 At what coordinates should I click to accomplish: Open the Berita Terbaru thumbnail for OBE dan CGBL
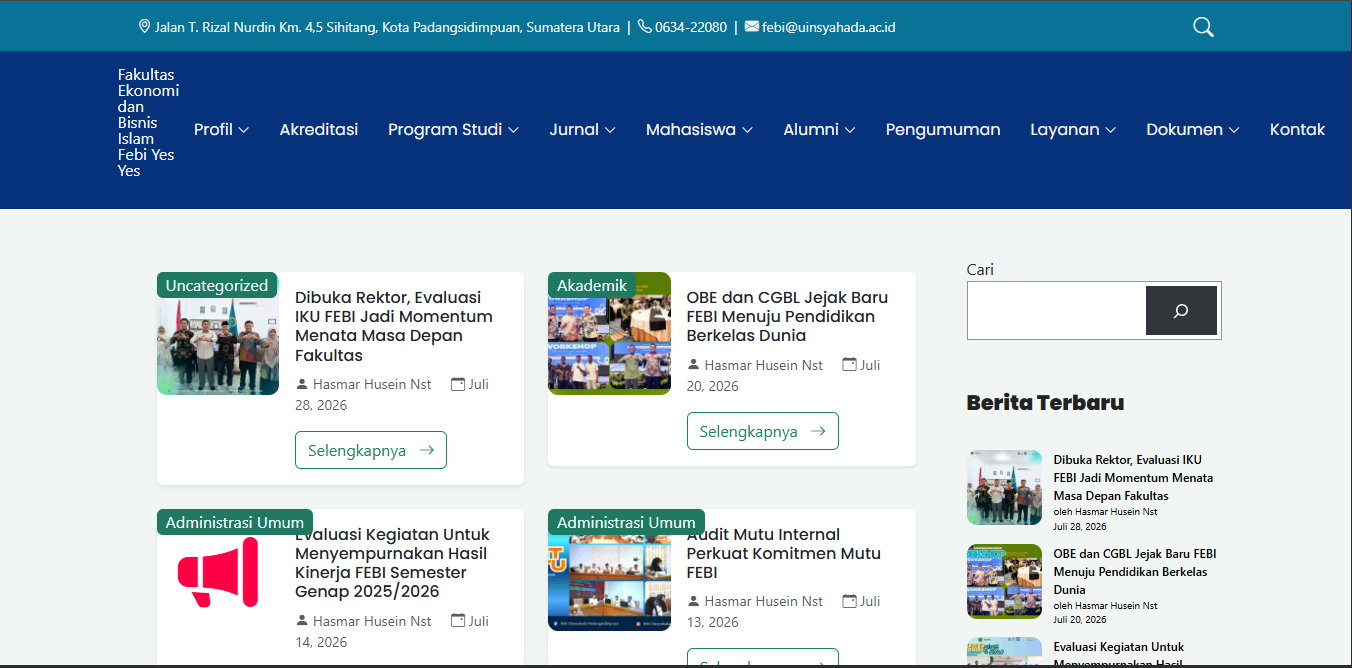(x=1004, y=581)
